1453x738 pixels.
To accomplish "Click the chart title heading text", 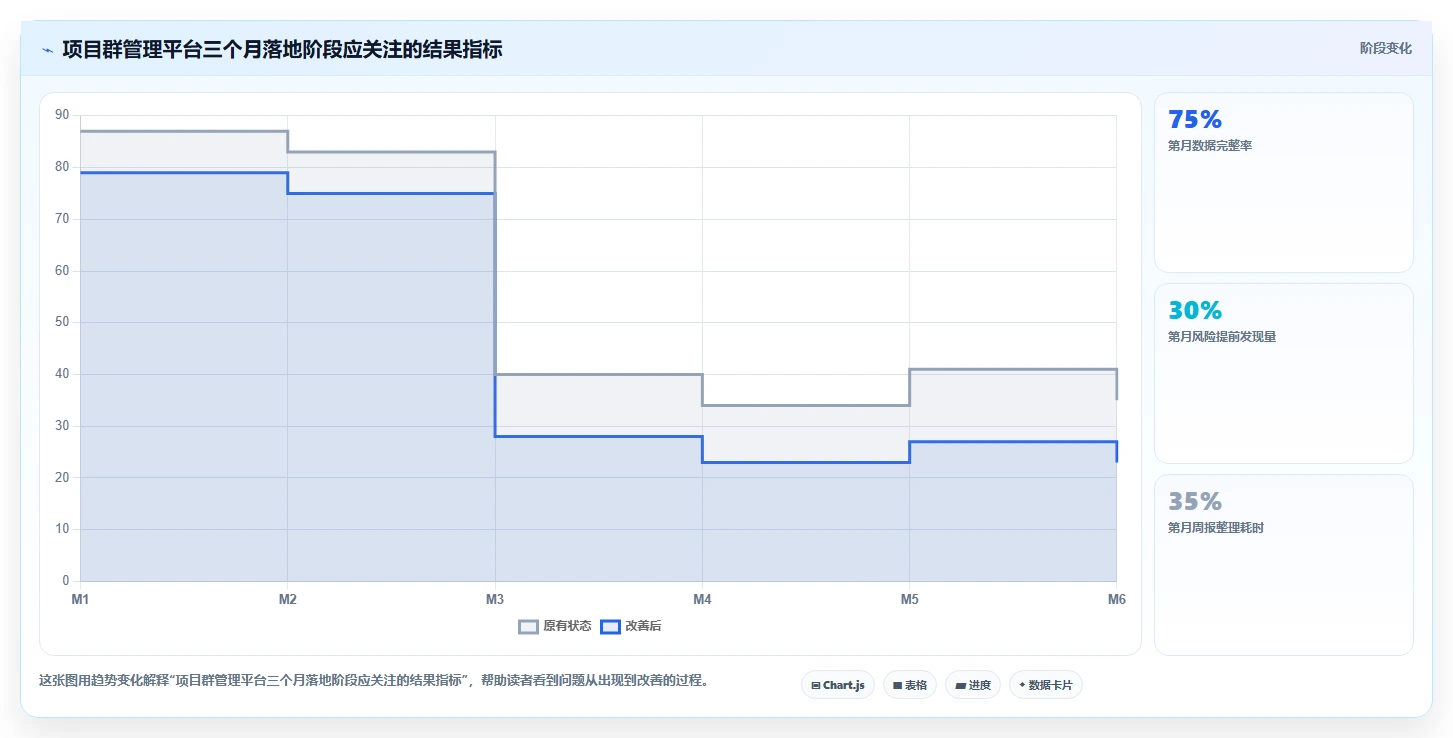I will pos(282,49).
